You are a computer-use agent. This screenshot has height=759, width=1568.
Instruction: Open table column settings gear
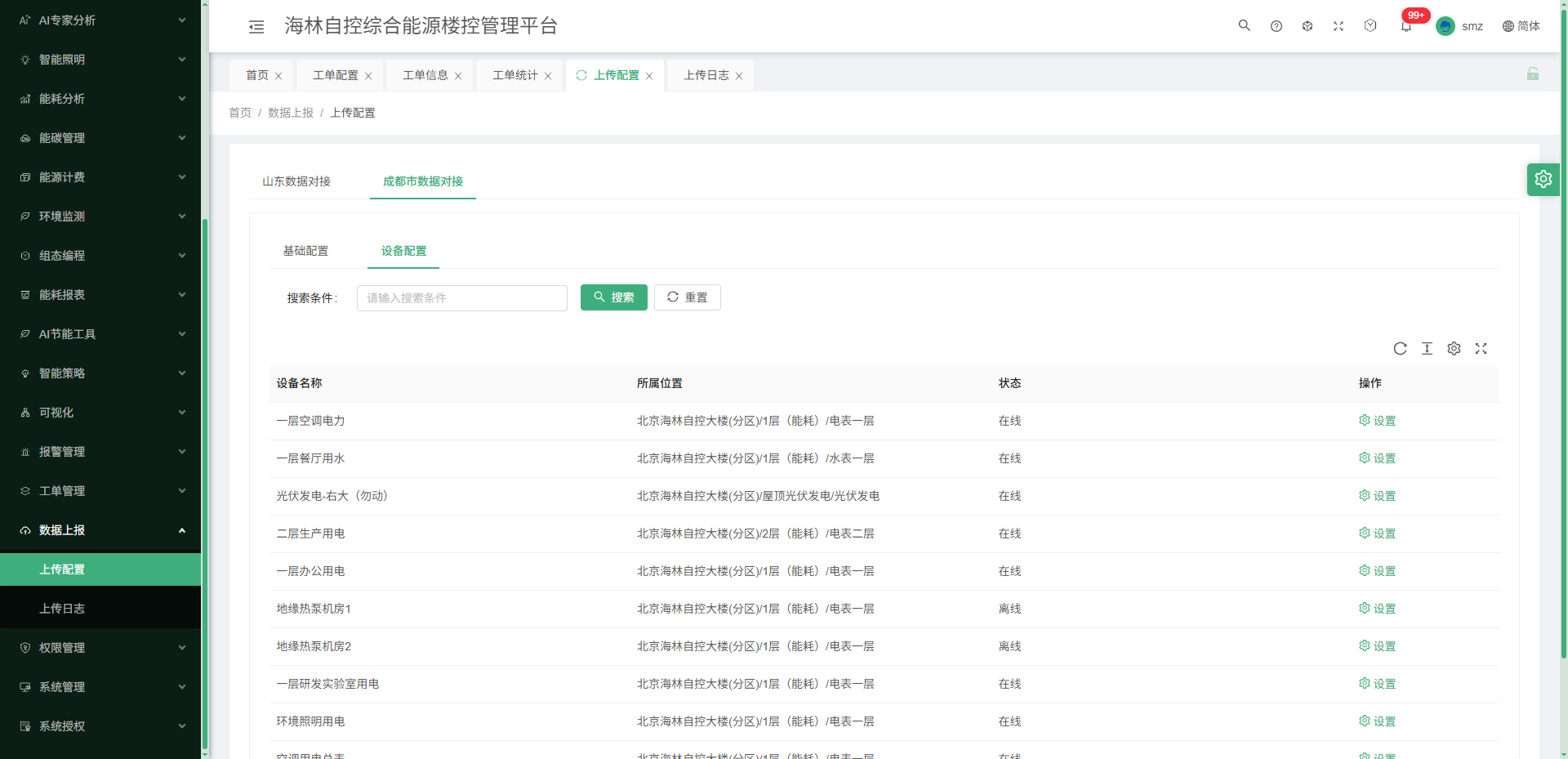coord(1454,348)
